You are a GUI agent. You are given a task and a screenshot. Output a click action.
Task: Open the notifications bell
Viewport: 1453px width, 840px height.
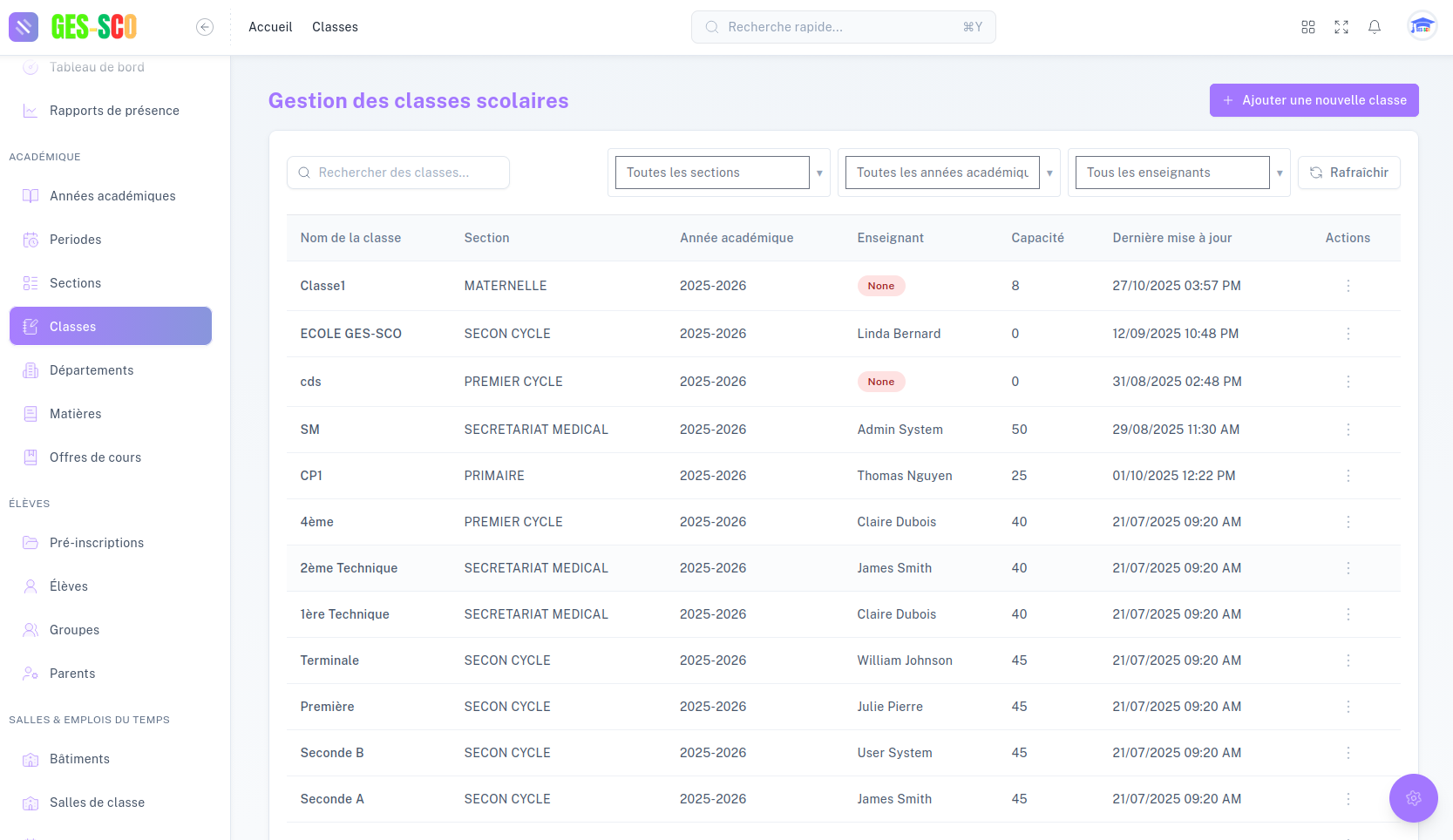tap(1375, 27)
